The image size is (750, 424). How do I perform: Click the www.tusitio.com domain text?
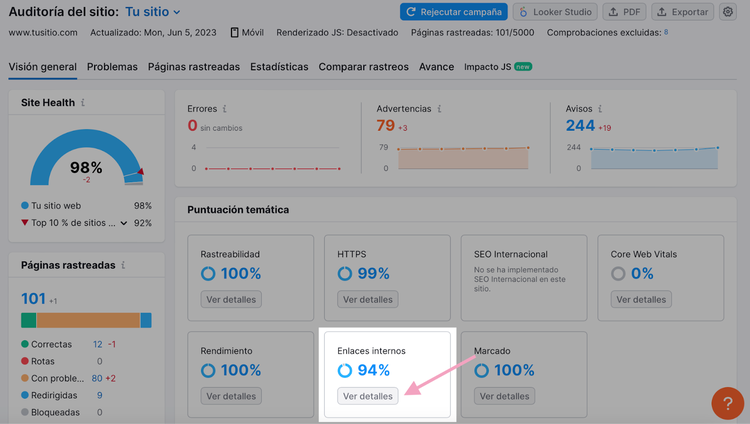[x=43, y=33]
